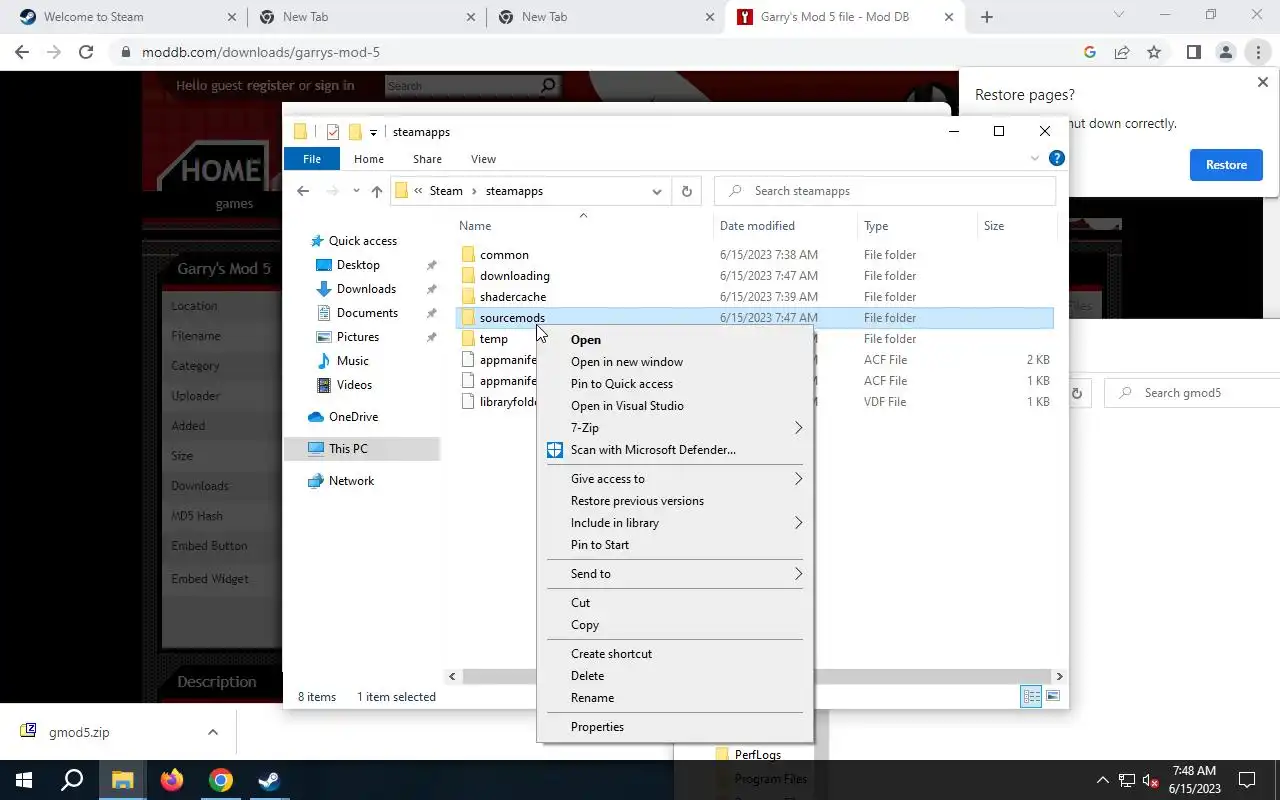
Task: Switch to large icons view
Action: tap(1052, 696)
